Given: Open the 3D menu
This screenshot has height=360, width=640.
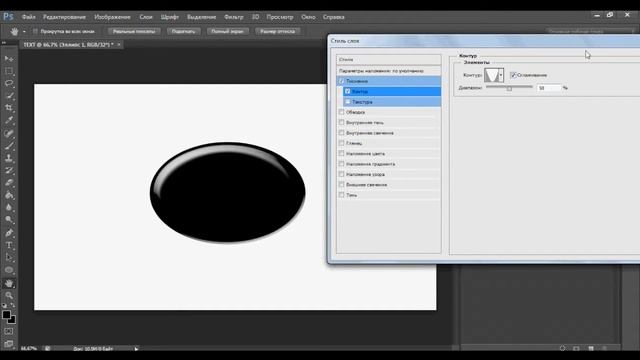Looking at the screenshot, I should pyautogui.click(x=256, y=17).
